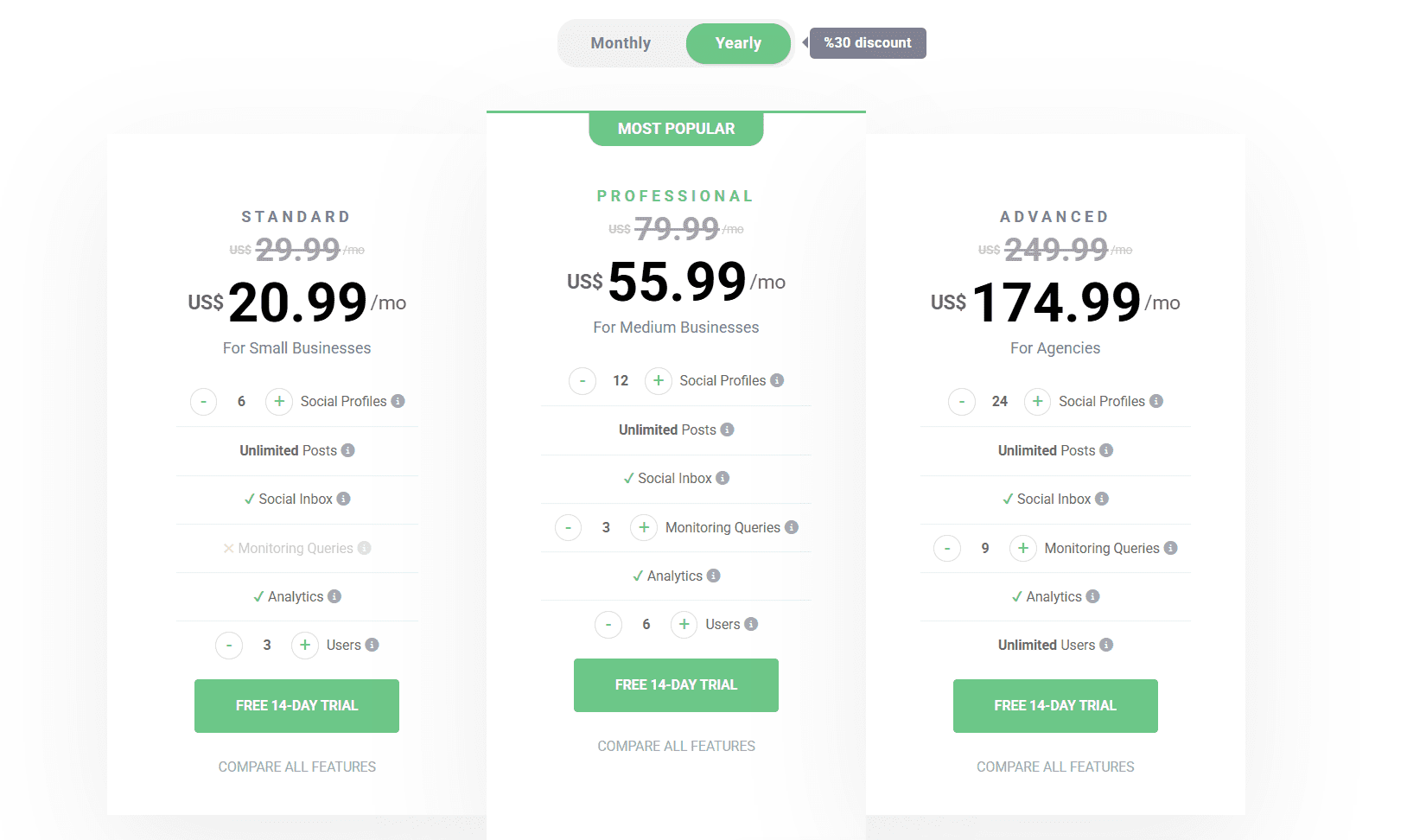Increase Users count on Professional plan
Viewport: 1426px width, 840px height.
pos(684,624)
